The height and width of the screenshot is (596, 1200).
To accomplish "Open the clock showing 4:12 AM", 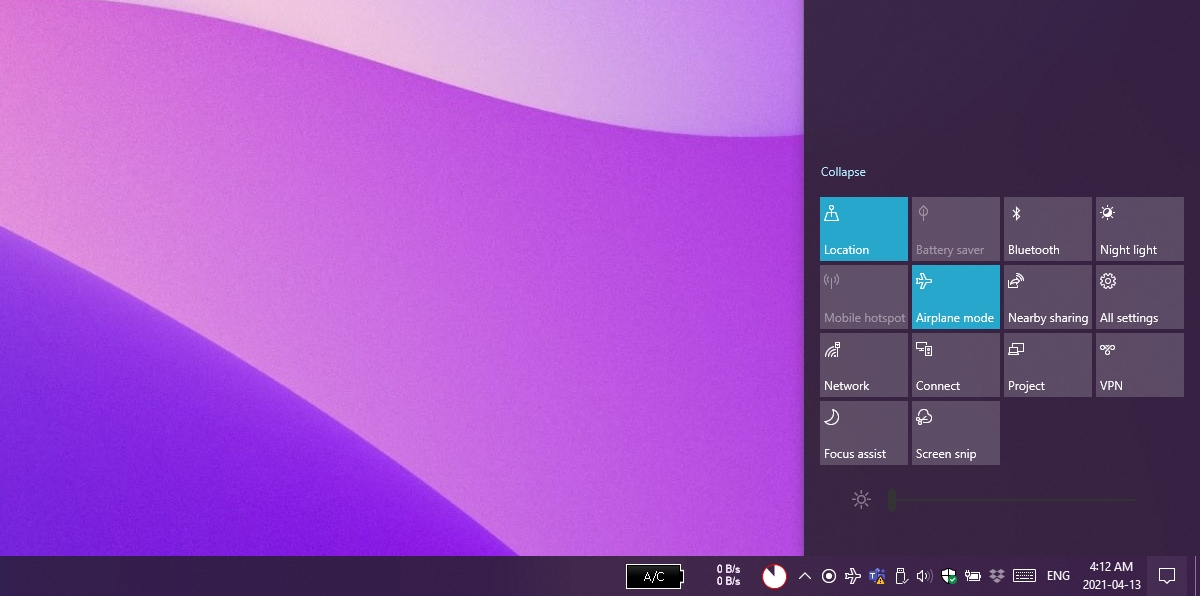I will tap(1111, 575).
